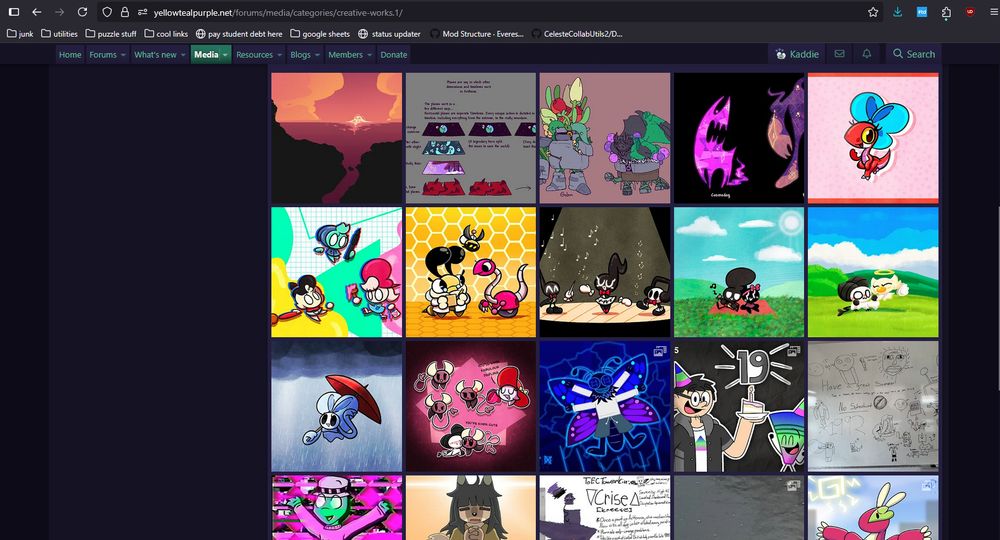Open the gray flower planes diagram thumbnail

[x=471, y=138]
